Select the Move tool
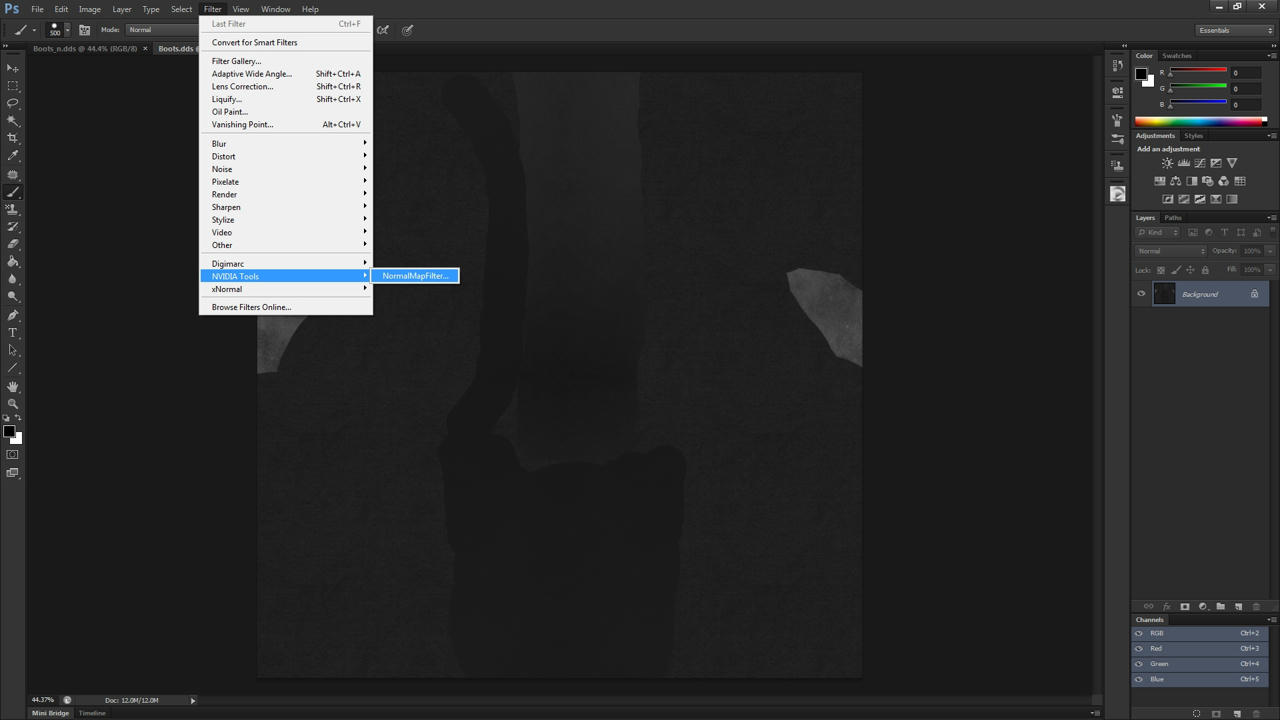Image resolution: width=1280 pixels, height=720 pixels. [x=13, y=68]
